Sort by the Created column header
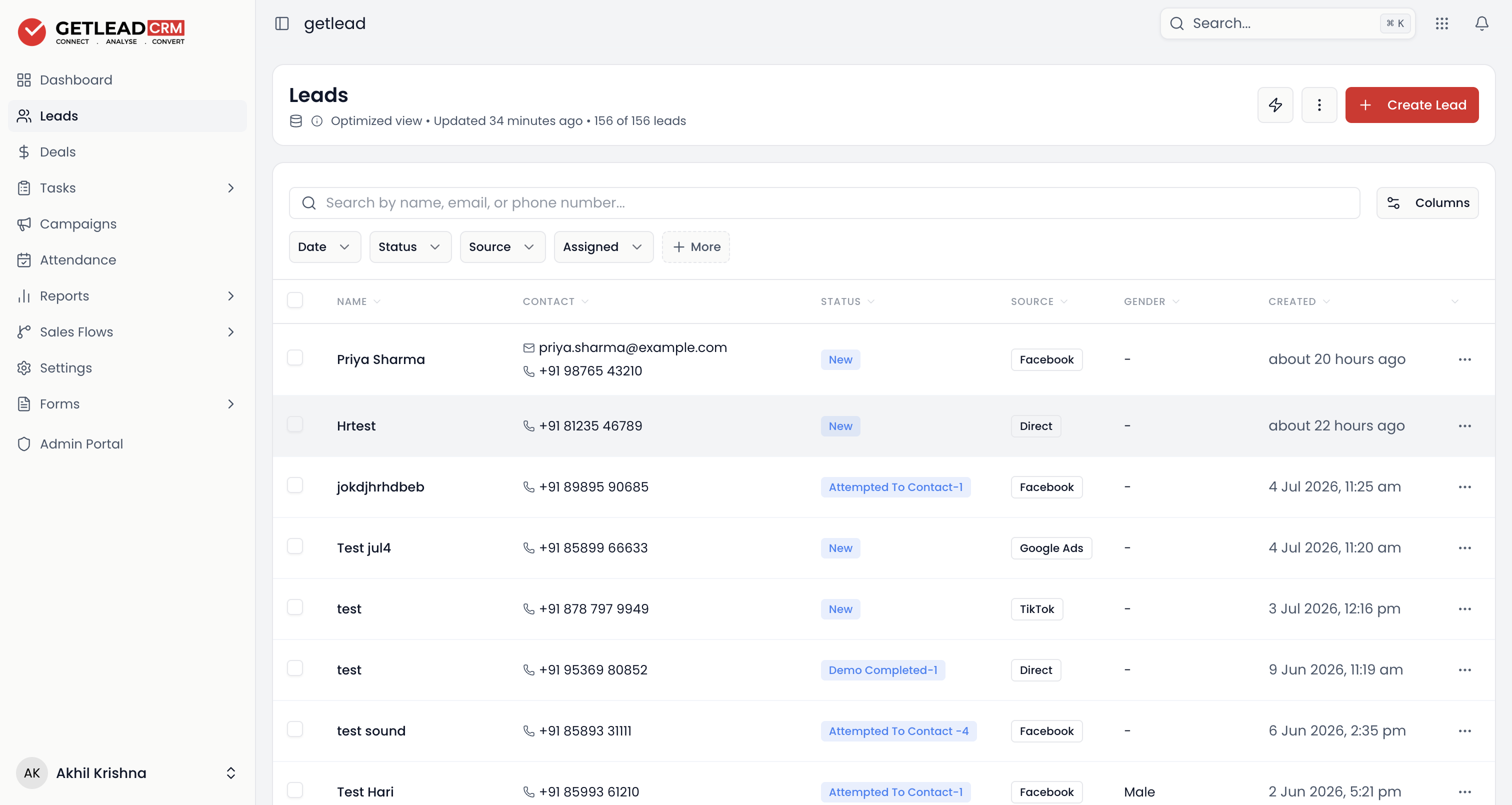1512x805 pixels. click(1298, 301)
